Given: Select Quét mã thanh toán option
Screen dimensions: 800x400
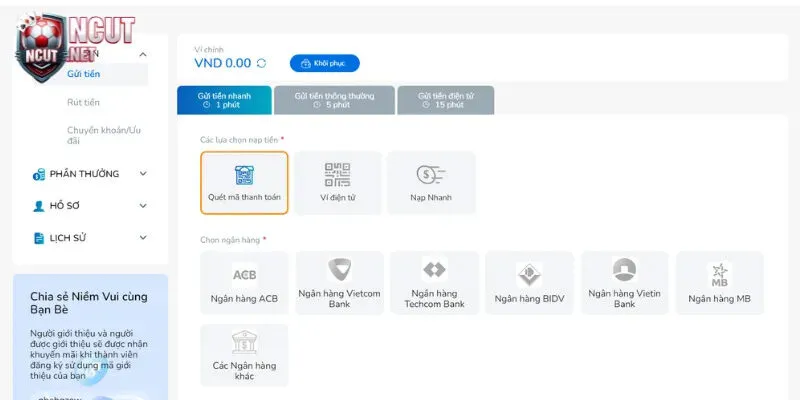Looking at the screenshot, I should click(x=244, y=183).
